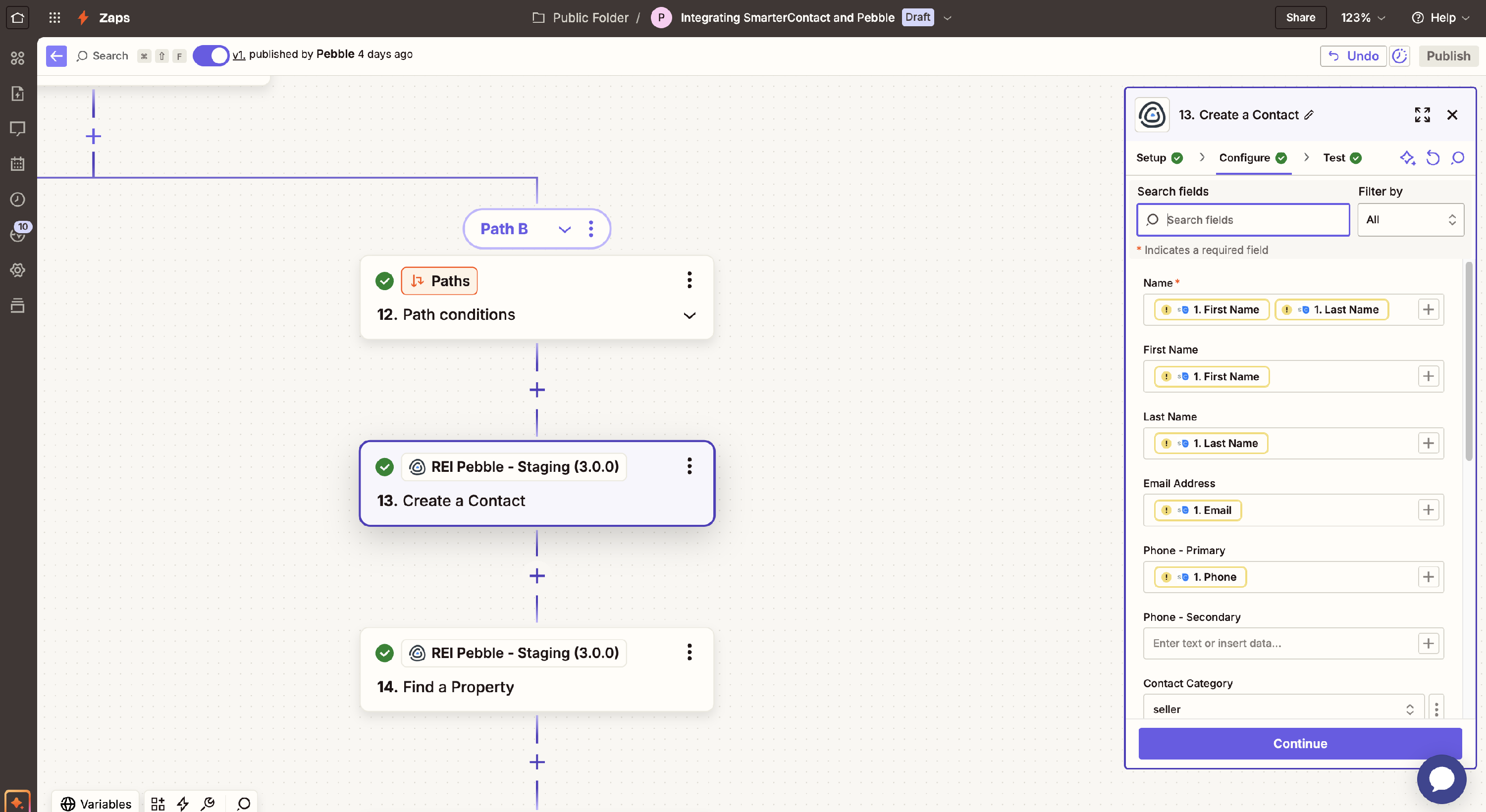
Task: Click the AI sparkle icon in step panel
Action: tap(1407, 157)
